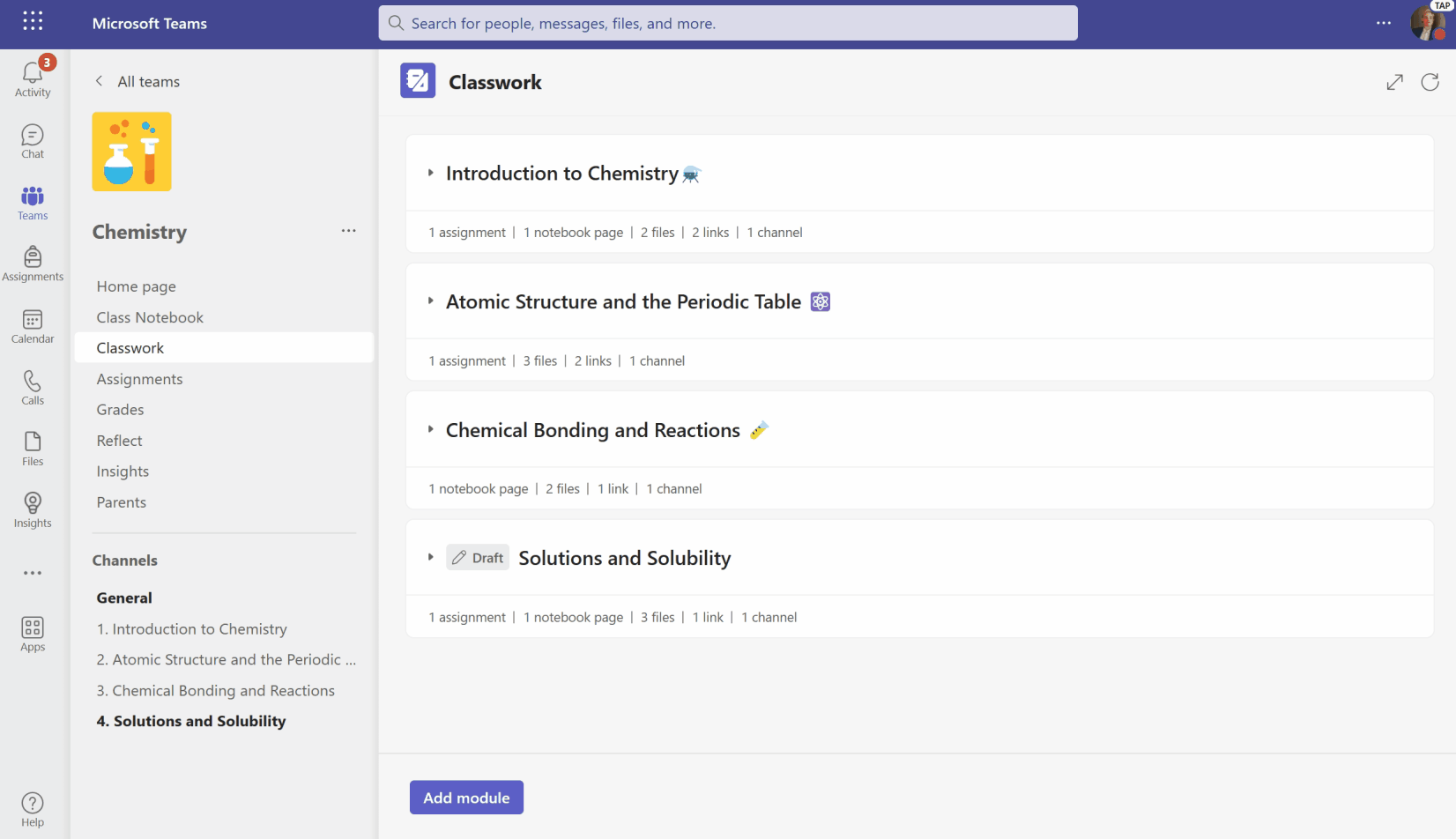Screen dimensions: 1456x839
Task: Expand Classwork to full screen
Action: tap(1394, 81)
